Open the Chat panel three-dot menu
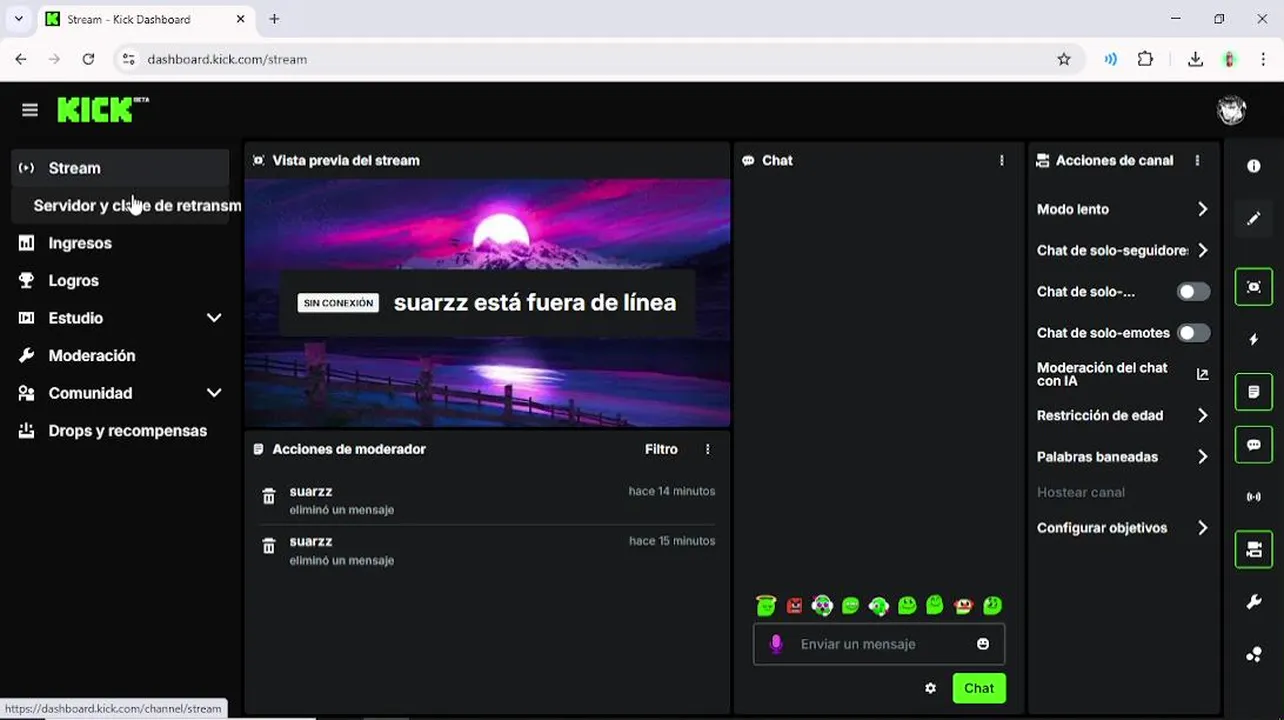 pos(1002,160)
